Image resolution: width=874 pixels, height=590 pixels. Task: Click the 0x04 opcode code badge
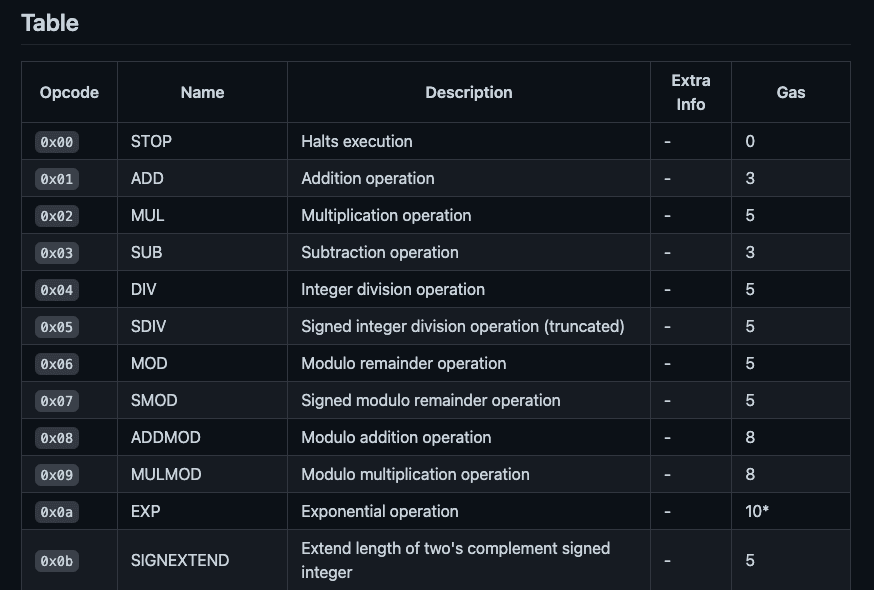coord(57,290)
